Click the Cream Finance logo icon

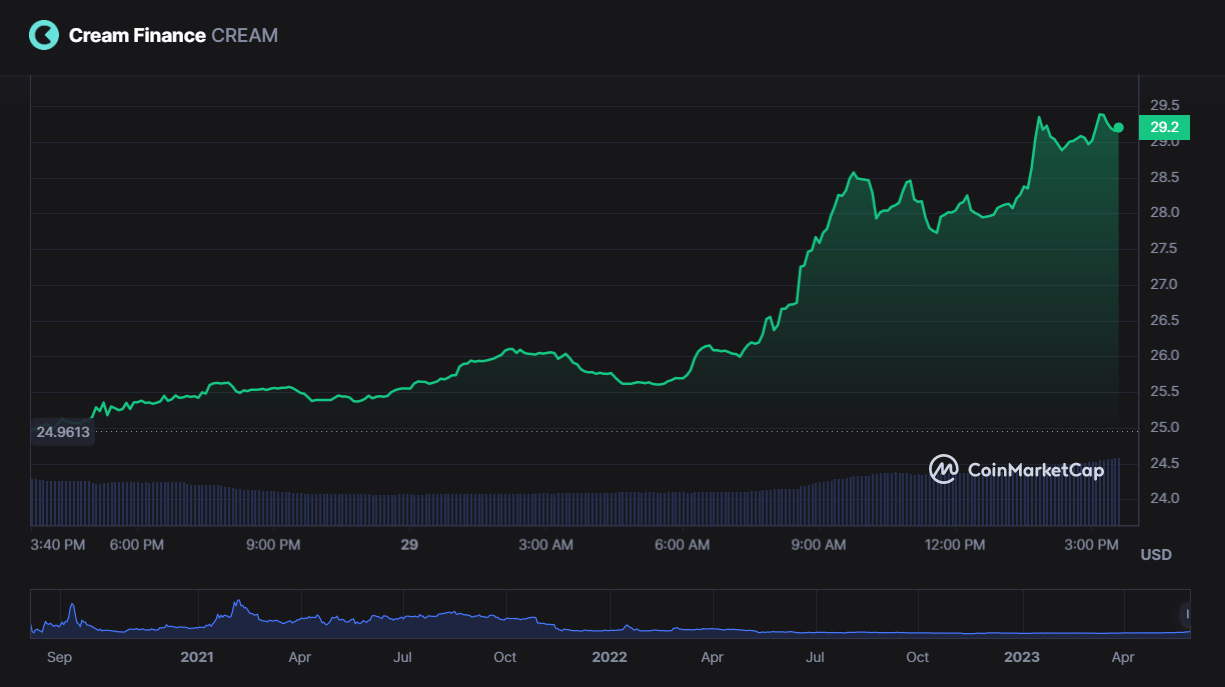(x=44, y=36)
